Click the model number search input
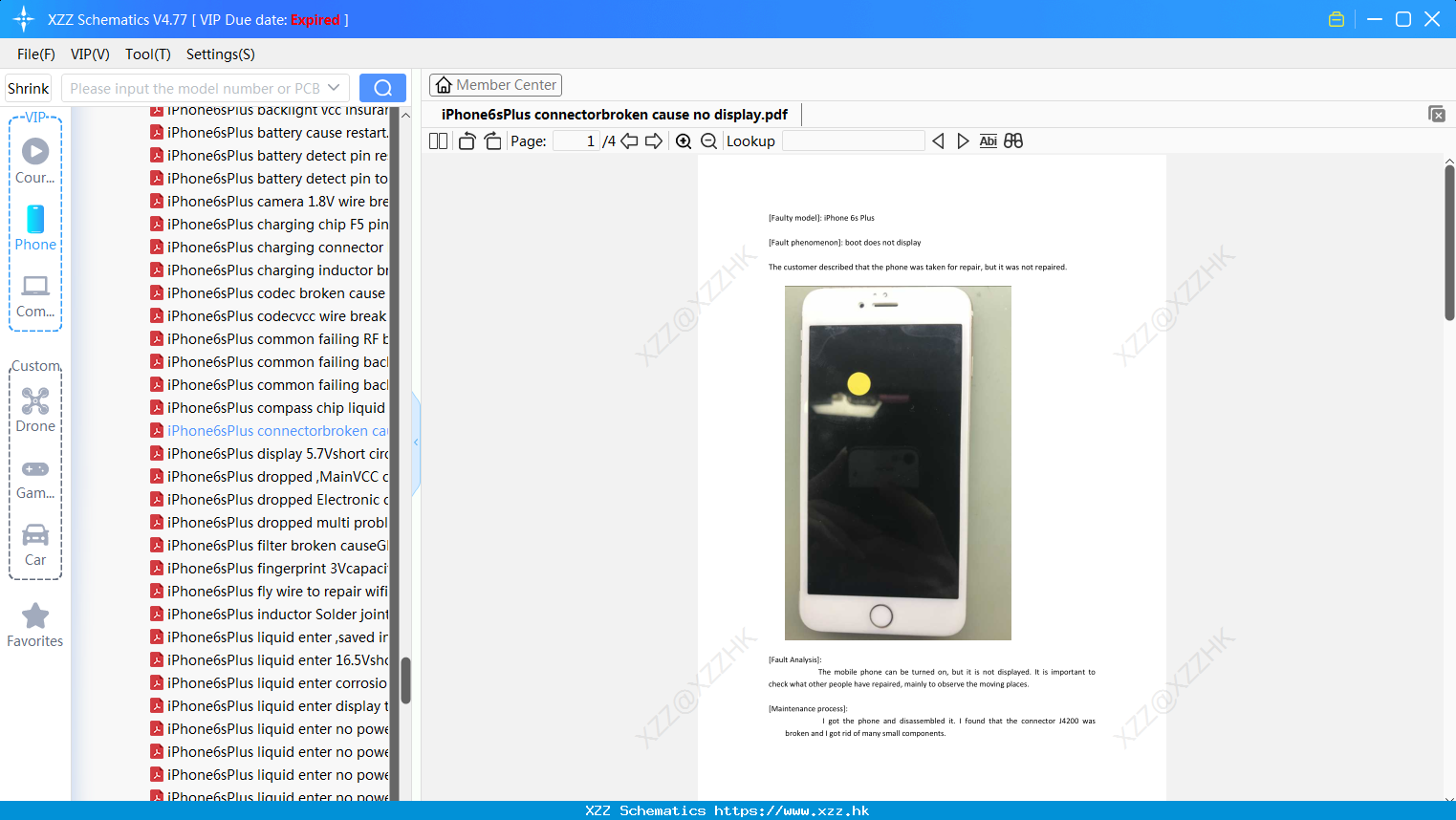 tap(195, 88)
